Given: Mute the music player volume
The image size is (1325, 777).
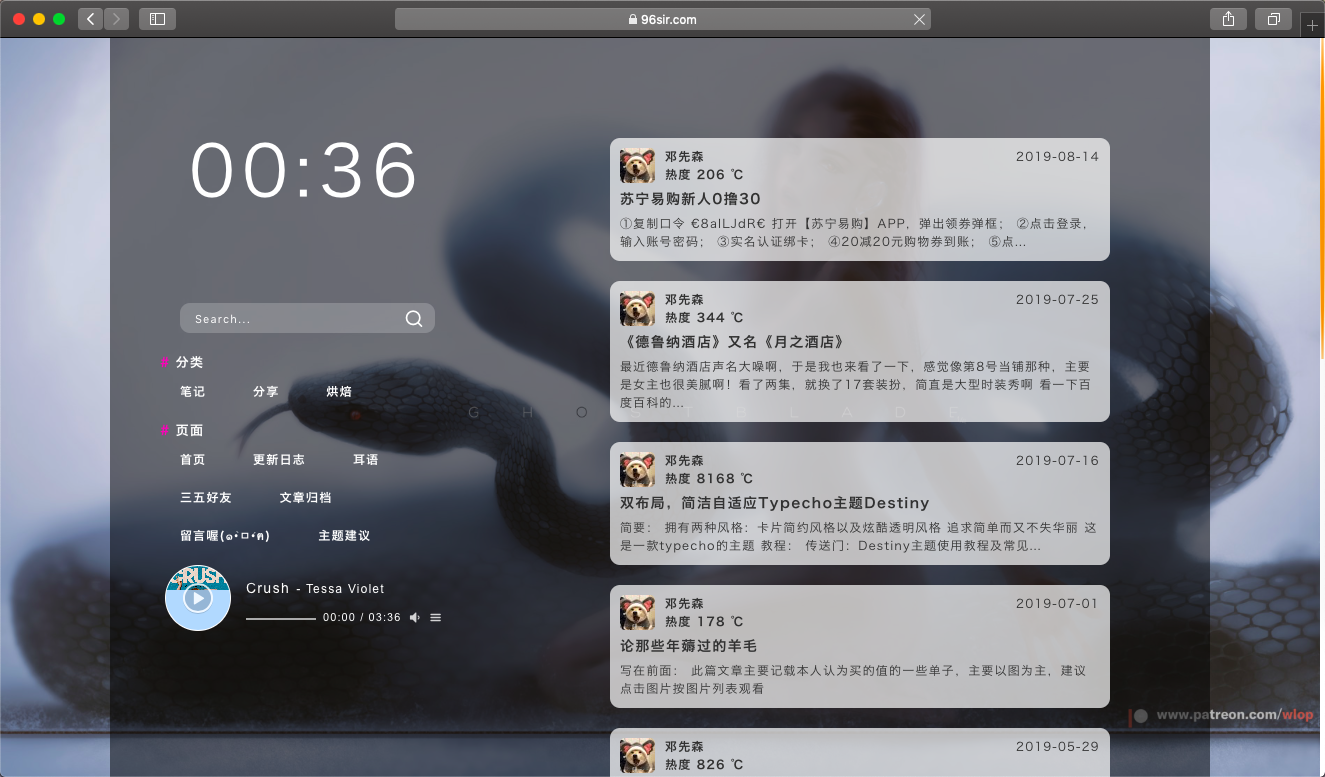Looking at the screenshot, I should pyautogui.click(x=414, y=617).
